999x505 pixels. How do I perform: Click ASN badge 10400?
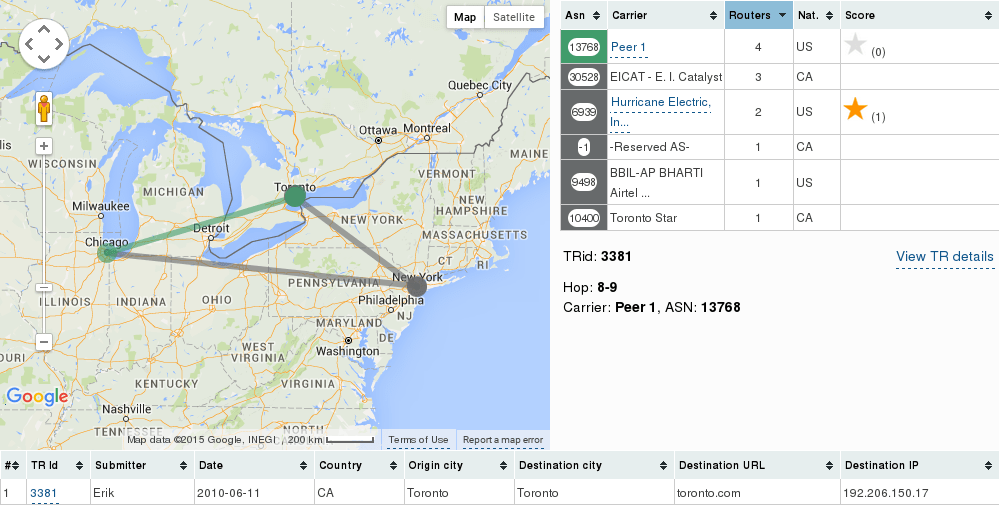(x=584, y=218)
